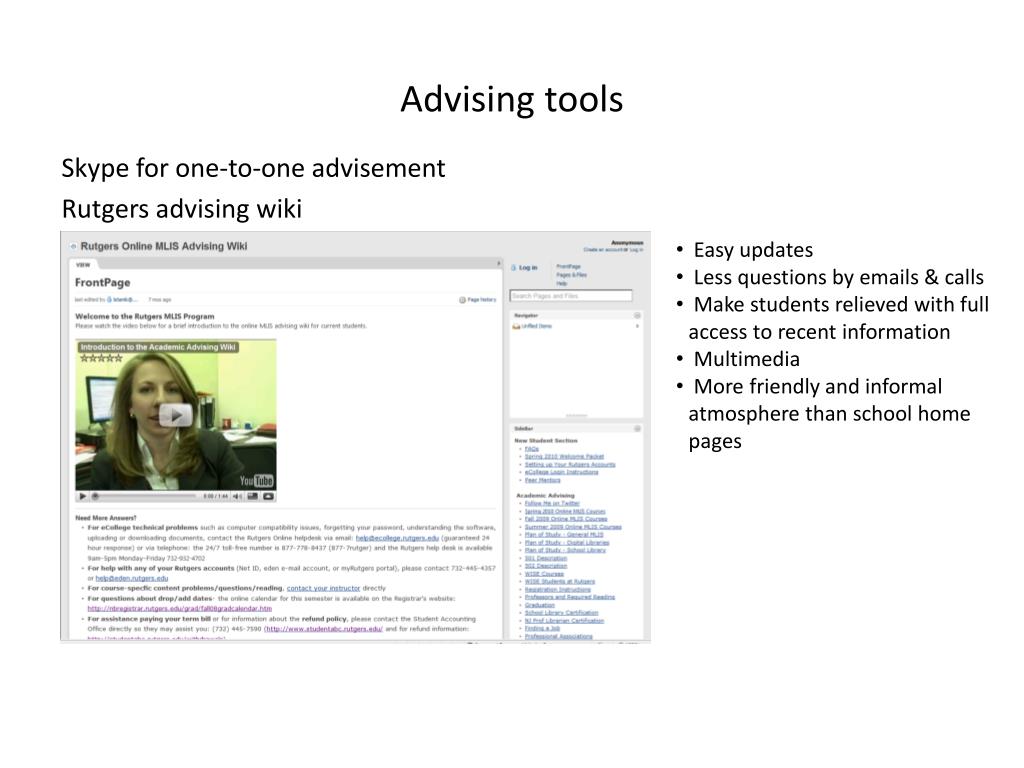This screenshot has width=1024, height=768.
Task: Open Plan of Study - Digital Libraries link
Action: [567, 542]
